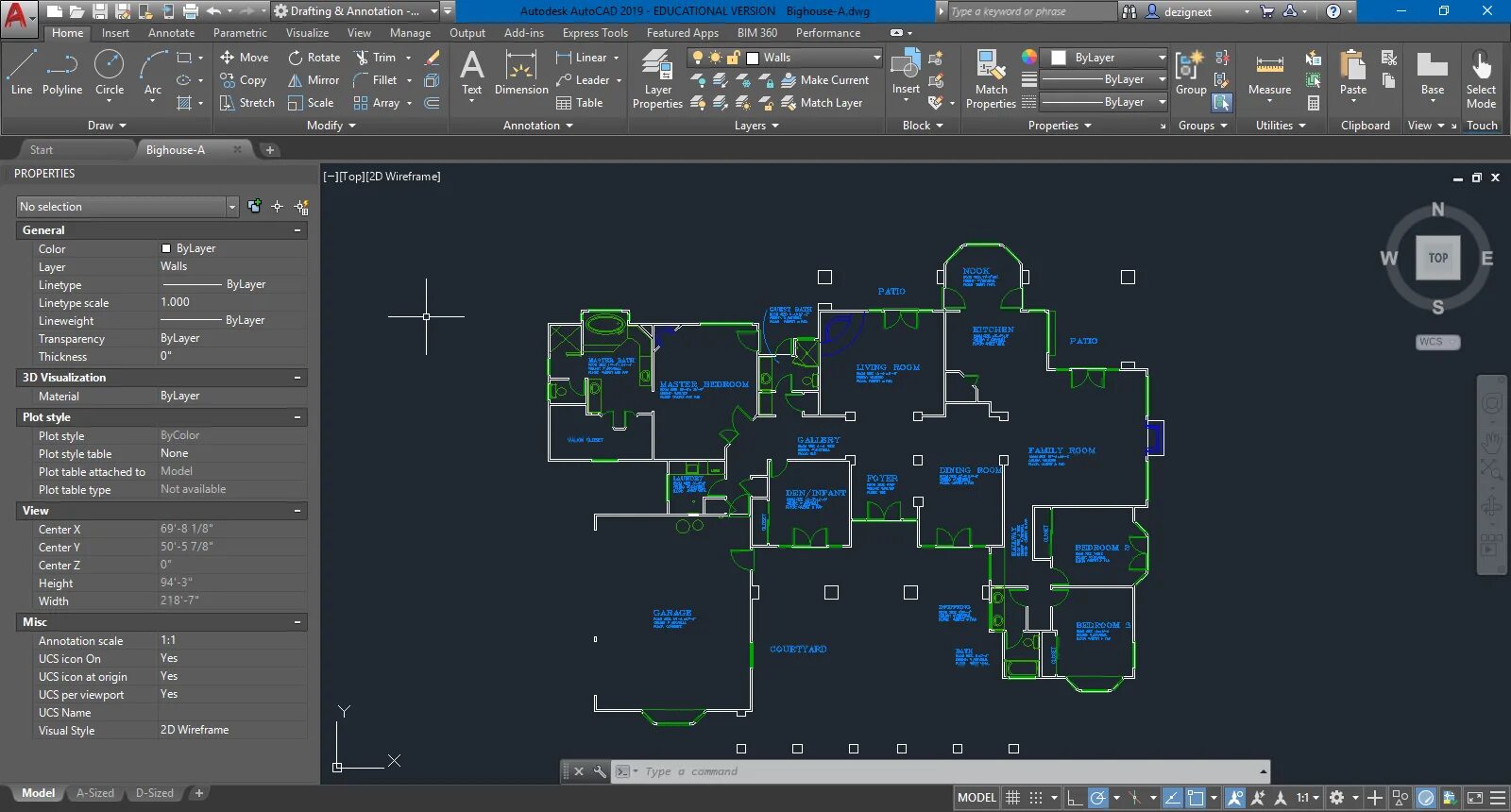Toggle PICKADD icon in Properties palette
This screenshot has height=812, width=1511.
coord(254,207)
